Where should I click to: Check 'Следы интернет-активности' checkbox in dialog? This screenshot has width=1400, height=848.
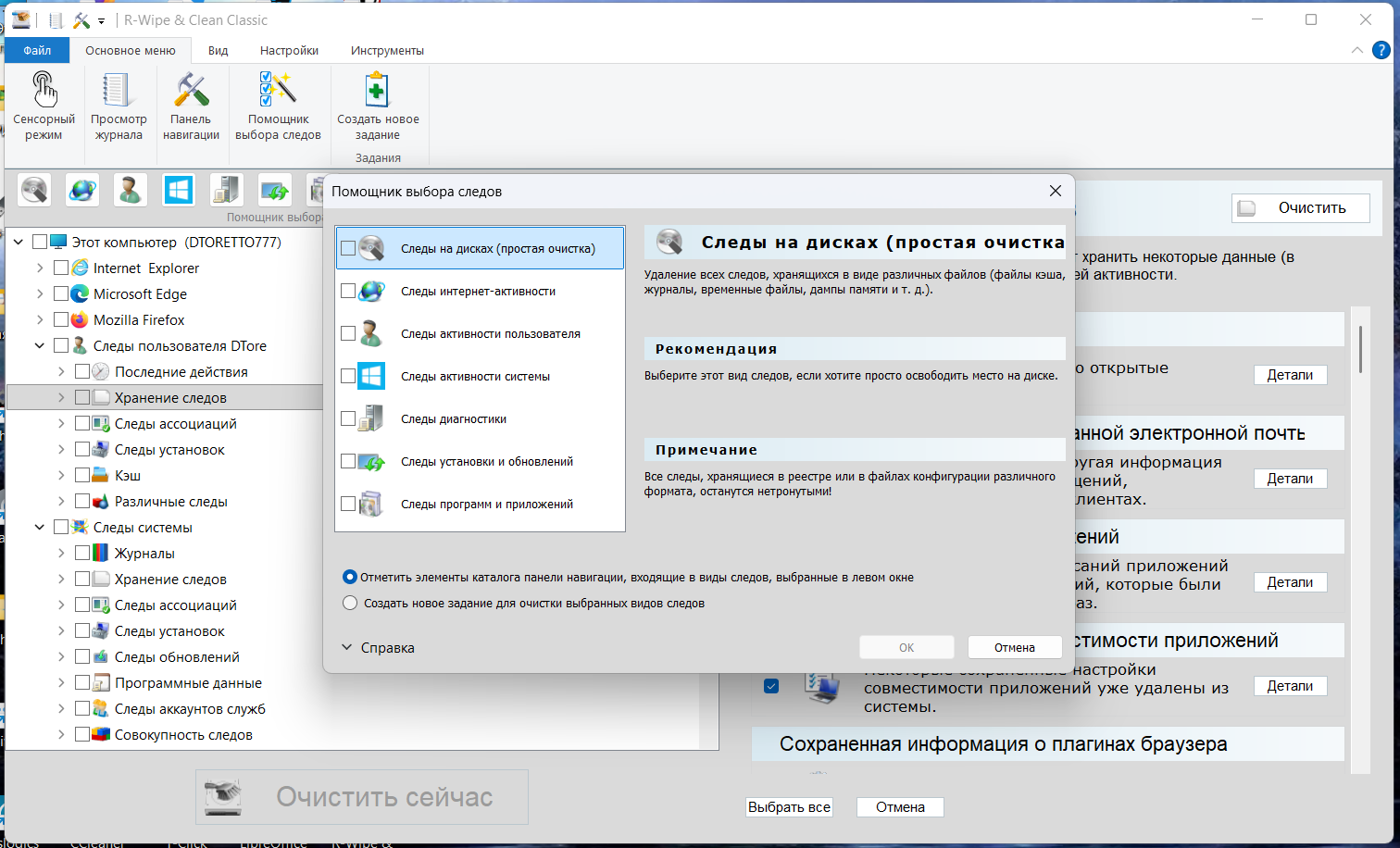tap(348, 291)
